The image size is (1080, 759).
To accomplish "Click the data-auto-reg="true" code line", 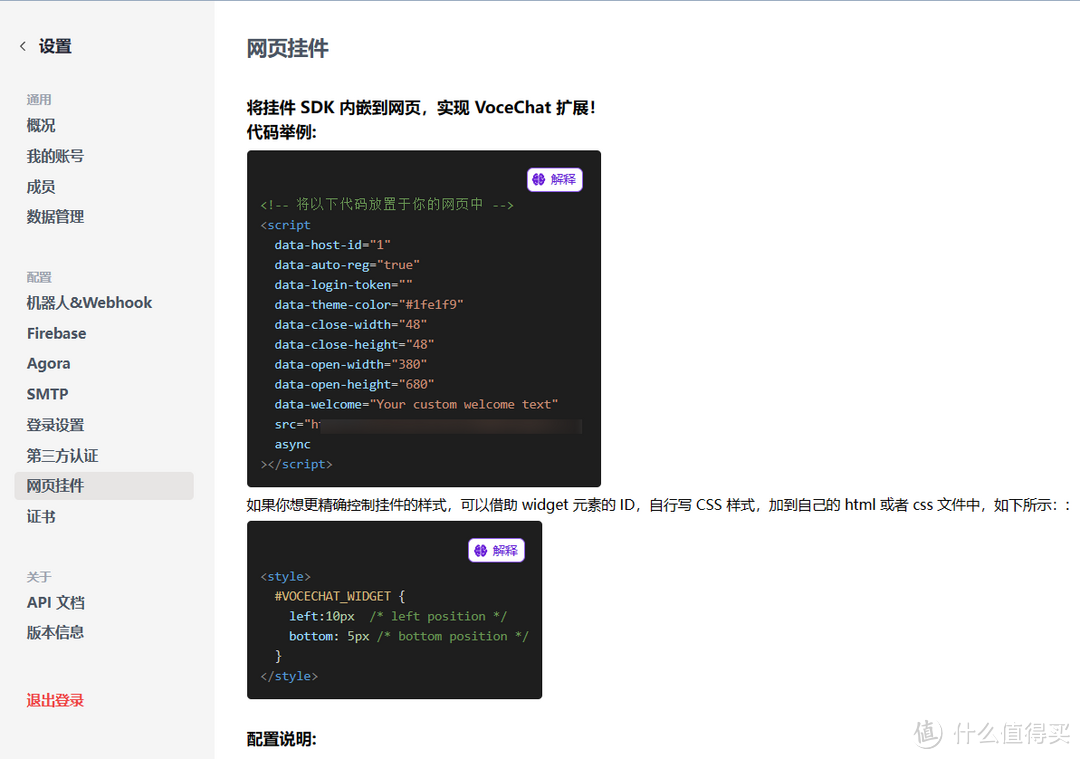I will point(347,264).
